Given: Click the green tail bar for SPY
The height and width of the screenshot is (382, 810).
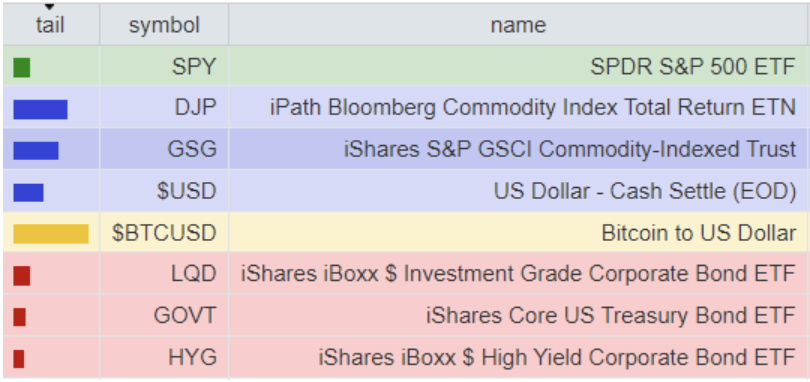Looking at the screenshot, I should (x=22, y=68).
